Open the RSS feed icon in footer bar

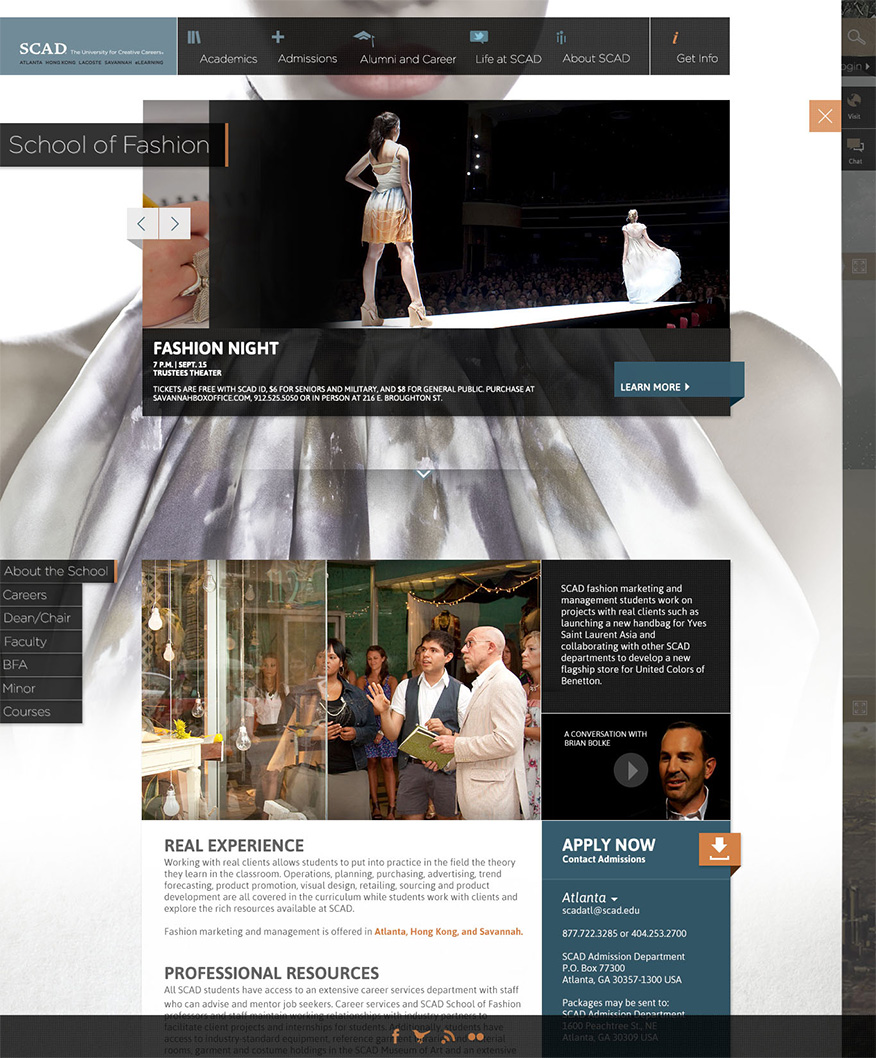[x=448, y=1036]
